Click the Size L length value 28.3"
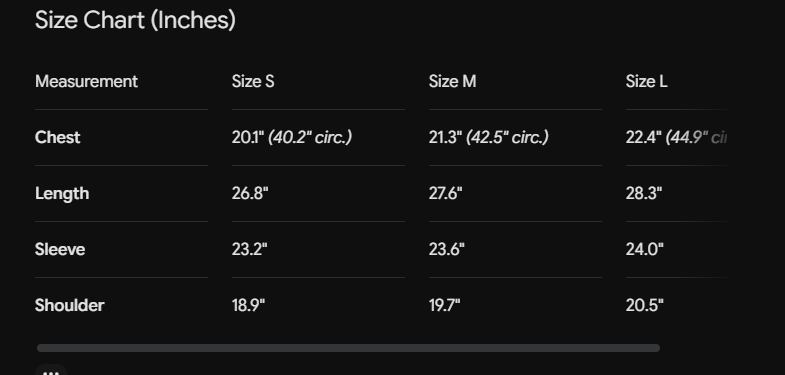This screenshot has width=785, height=375. coord(644,193)
